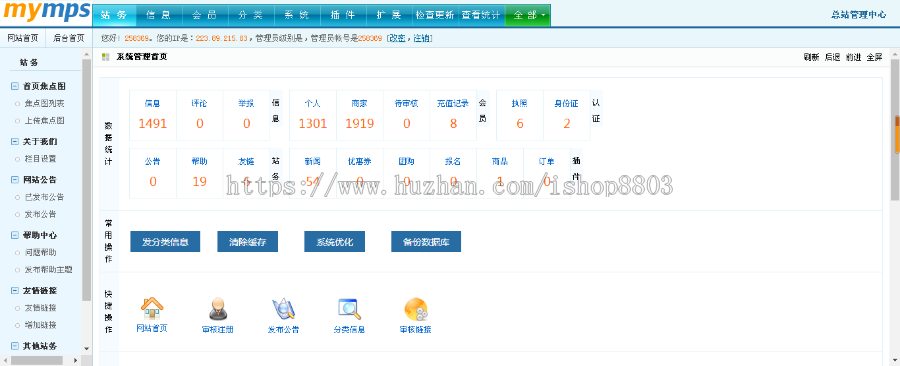Click the sidebar vertical scrollbar down arrow
900x366 pixels.
coord(87,349)
